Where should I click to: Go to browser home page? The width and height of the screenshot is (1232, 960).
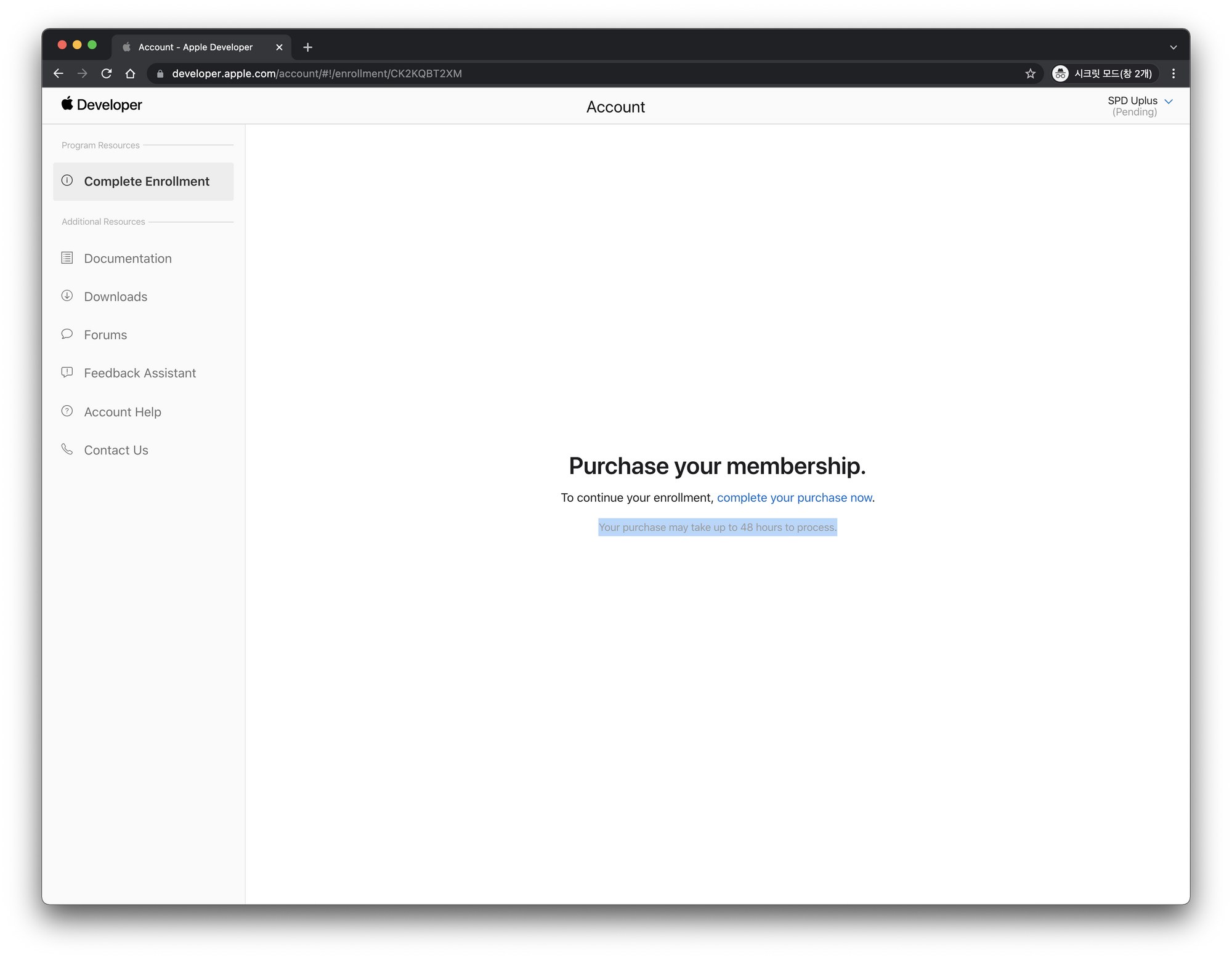pyautogui.click(x=130, y=74)
